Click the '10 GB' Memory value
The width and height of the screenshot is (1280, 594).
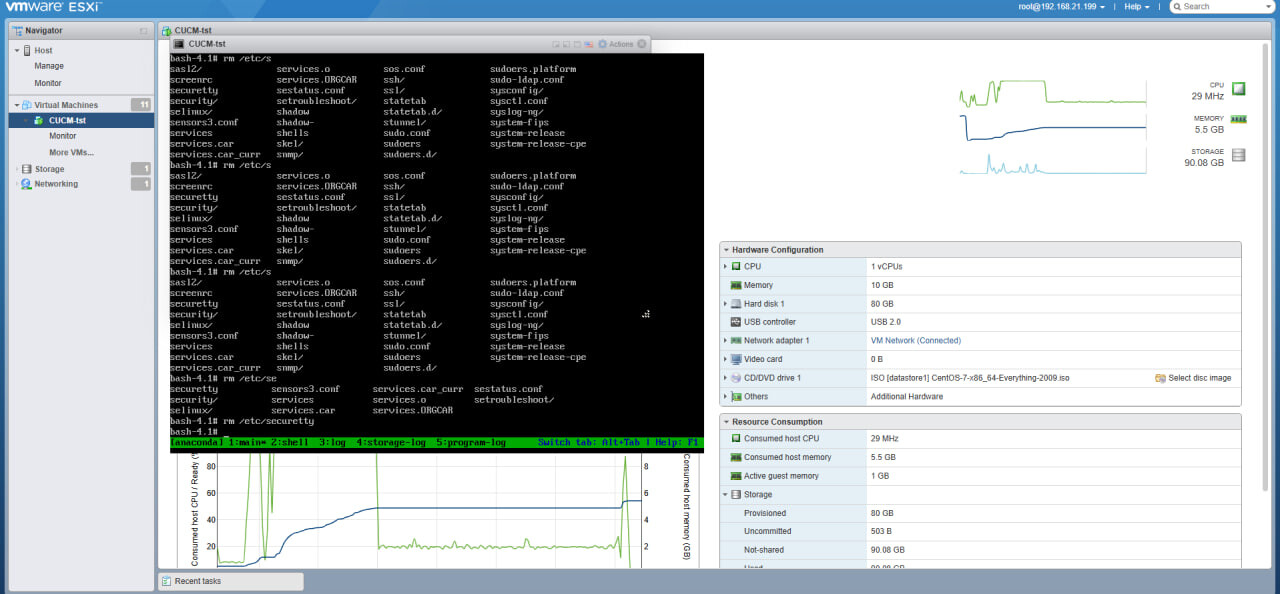882,285
